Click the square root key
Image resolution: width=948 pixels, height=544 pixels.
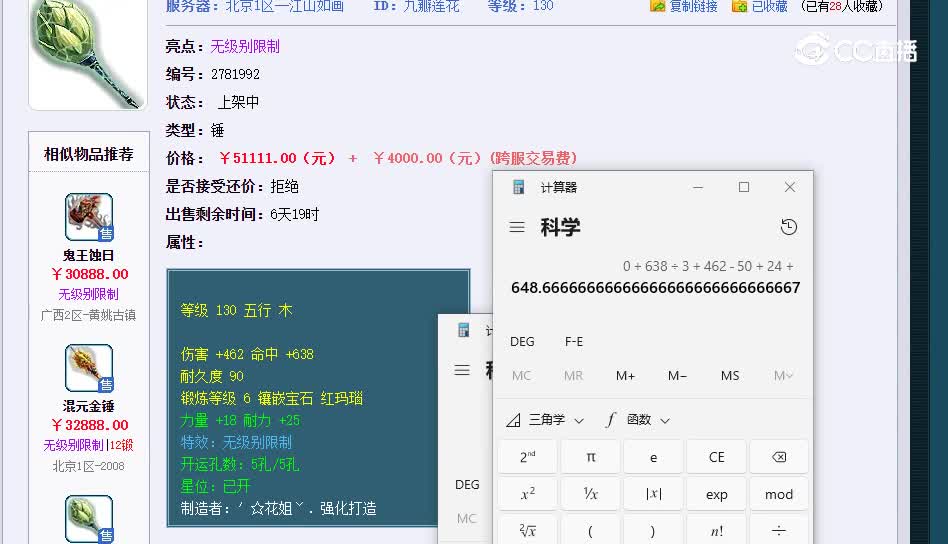527,530
